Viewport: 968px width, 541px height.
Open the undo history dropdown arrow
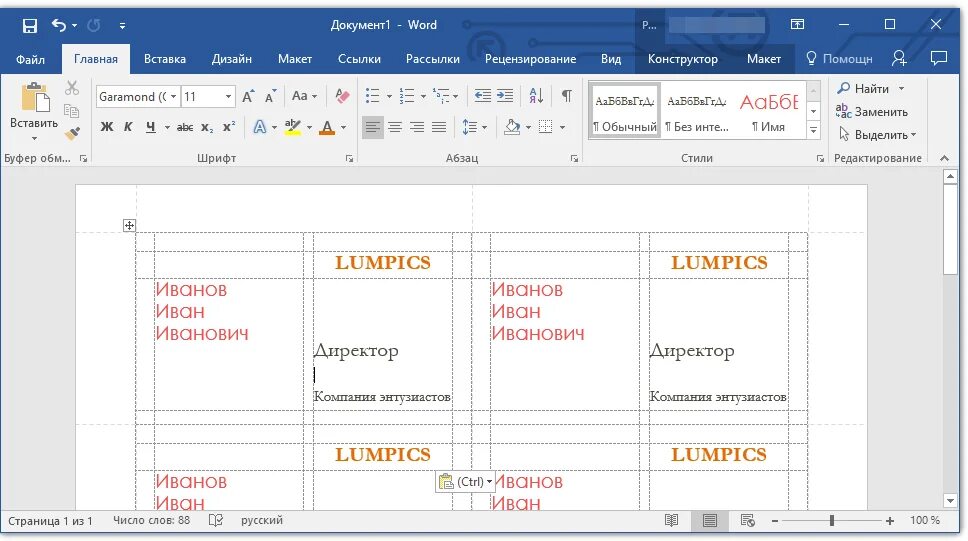75,25
